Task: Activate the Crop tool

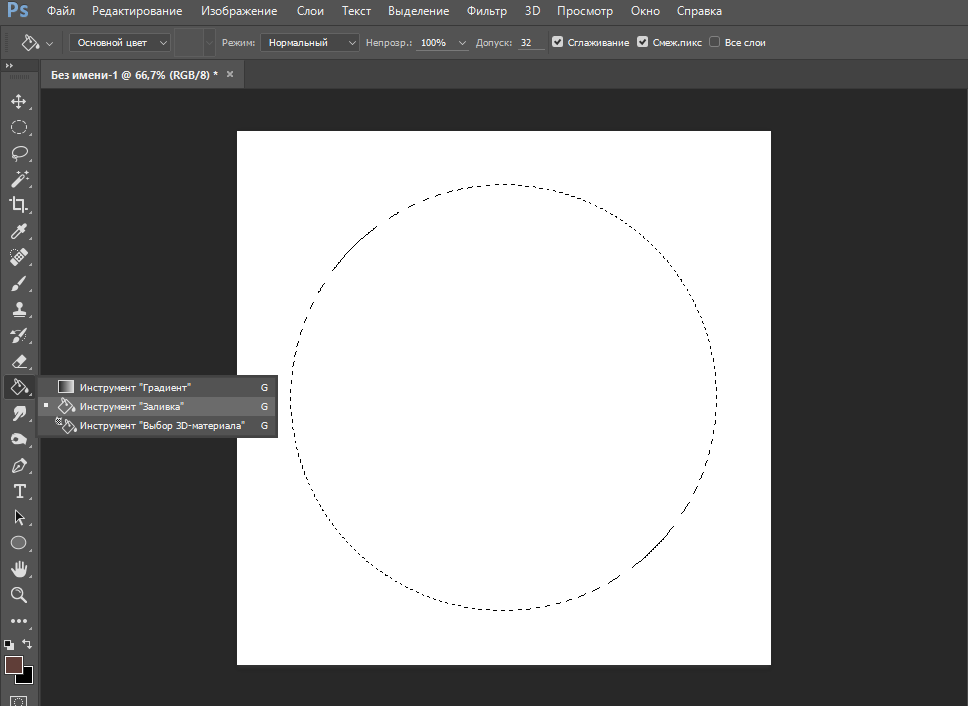Action: (18, 205)
